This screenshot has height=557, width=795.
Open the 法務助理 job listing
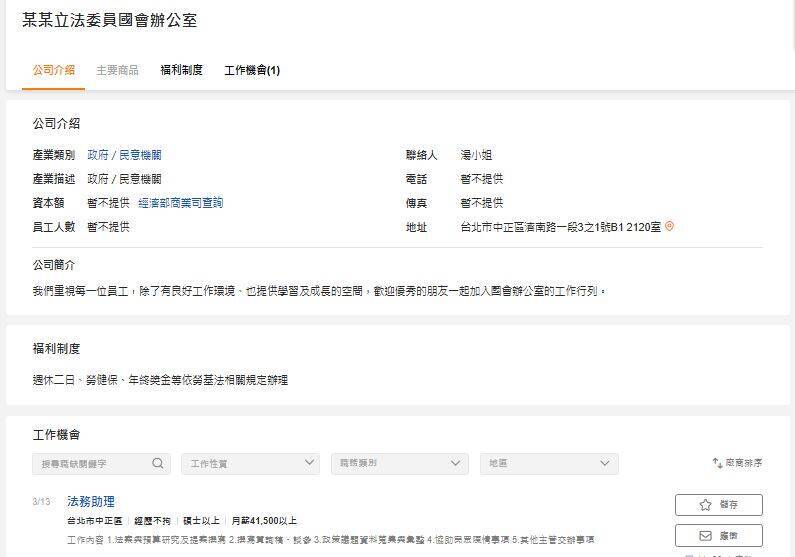pyautogui.click(x=91, y=502)
